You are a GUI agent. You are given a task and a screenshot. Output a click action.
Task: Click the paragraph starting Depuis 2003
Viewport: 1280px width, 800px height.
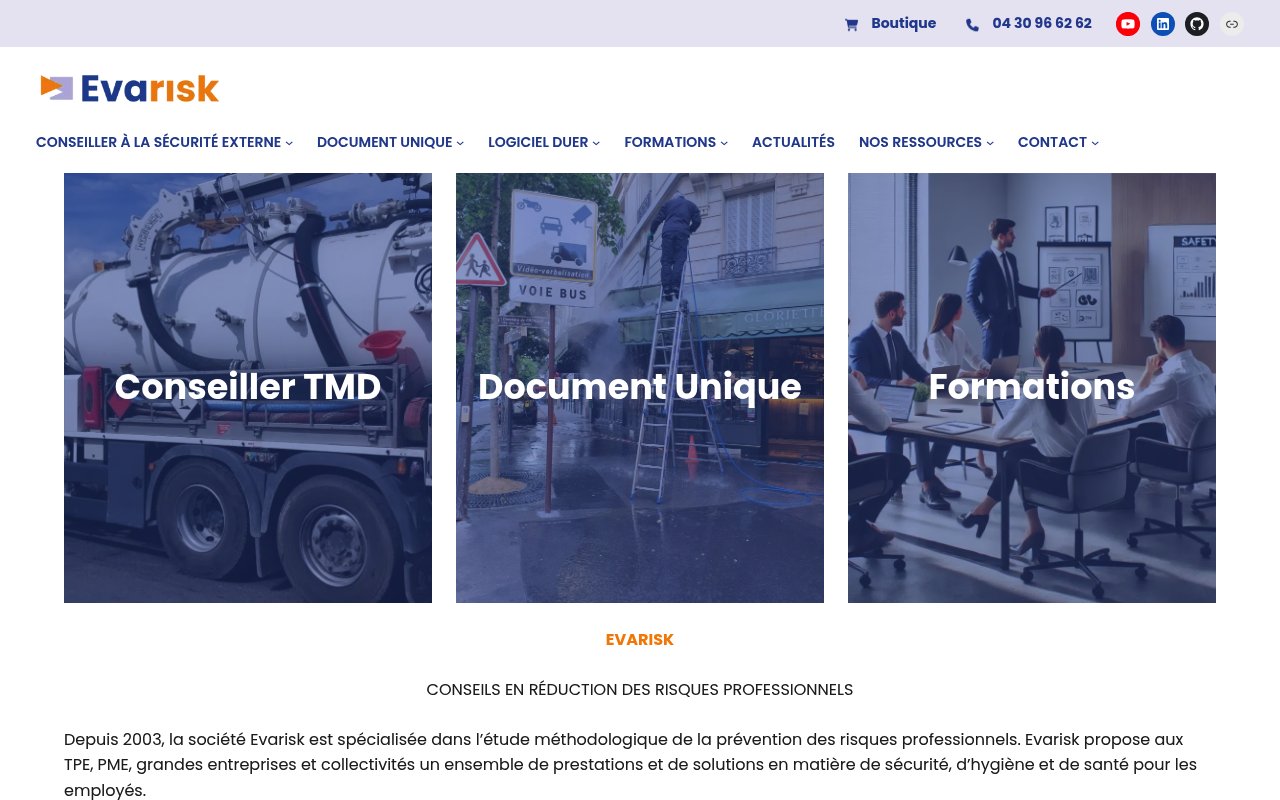[640, 765]
